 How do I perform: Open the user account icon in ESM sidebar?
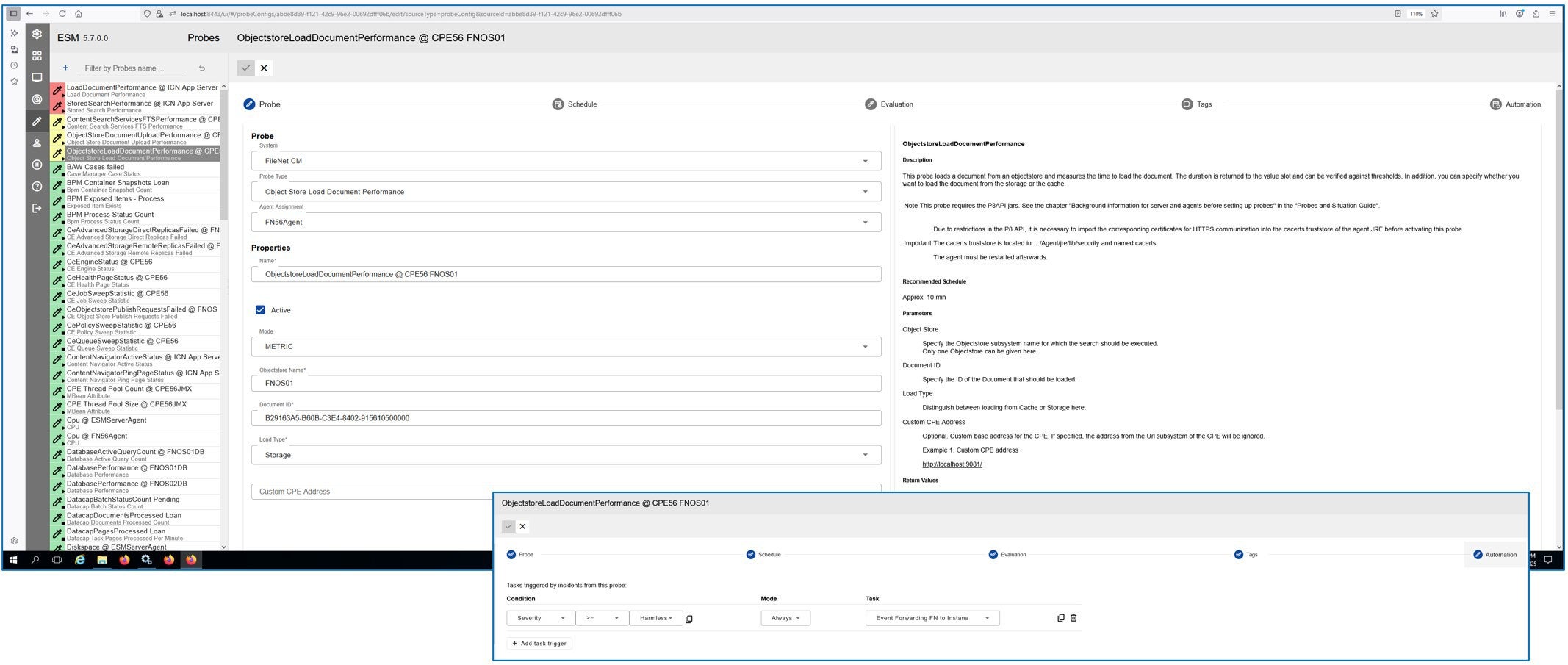click(x=37, y=143)
